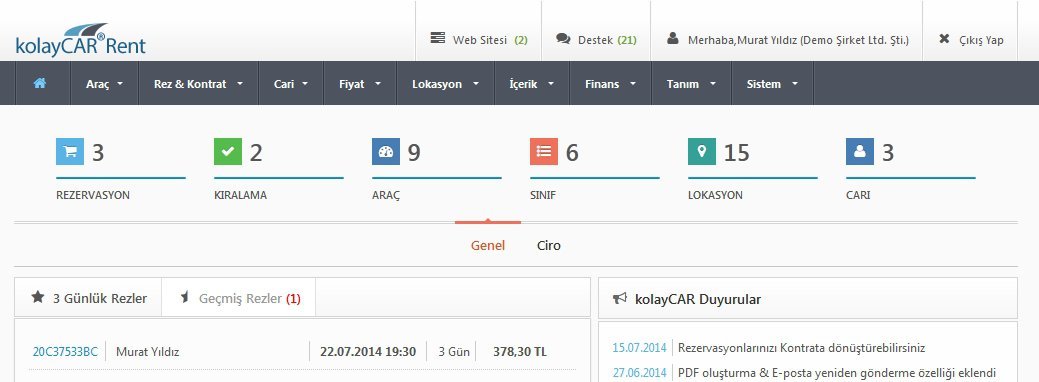The width and height of the screenshot is (1039, 382).
Task: Click the half-star icon in Geçmiş Rezler
Action: [x=185, y=296]
